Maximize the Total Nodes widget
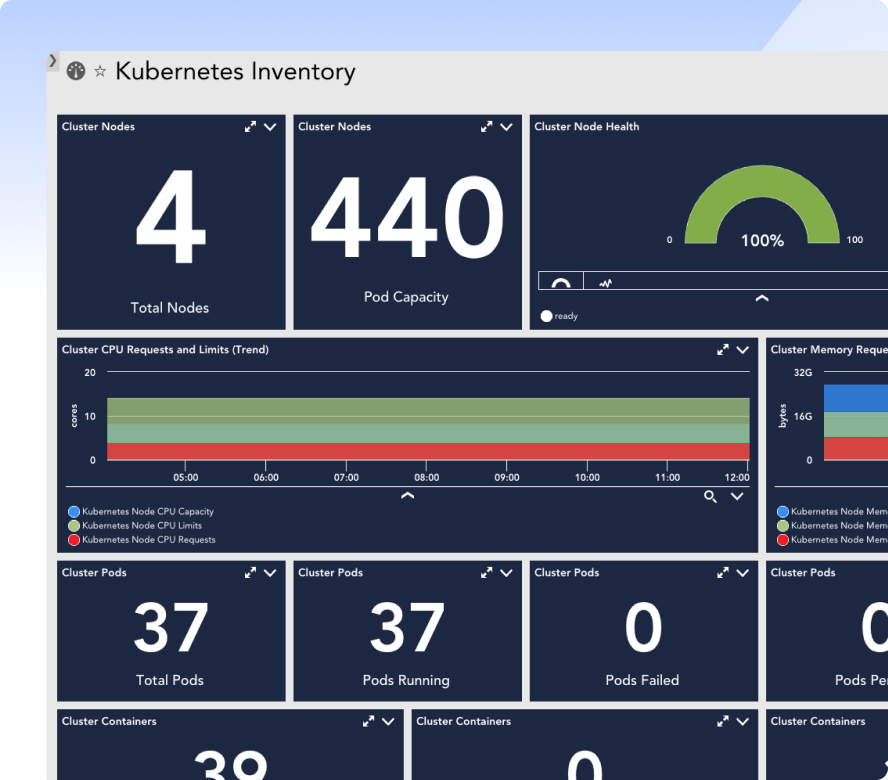Image resolution: width=888 pixels, height=780 pixels. (x=250, y=127)
